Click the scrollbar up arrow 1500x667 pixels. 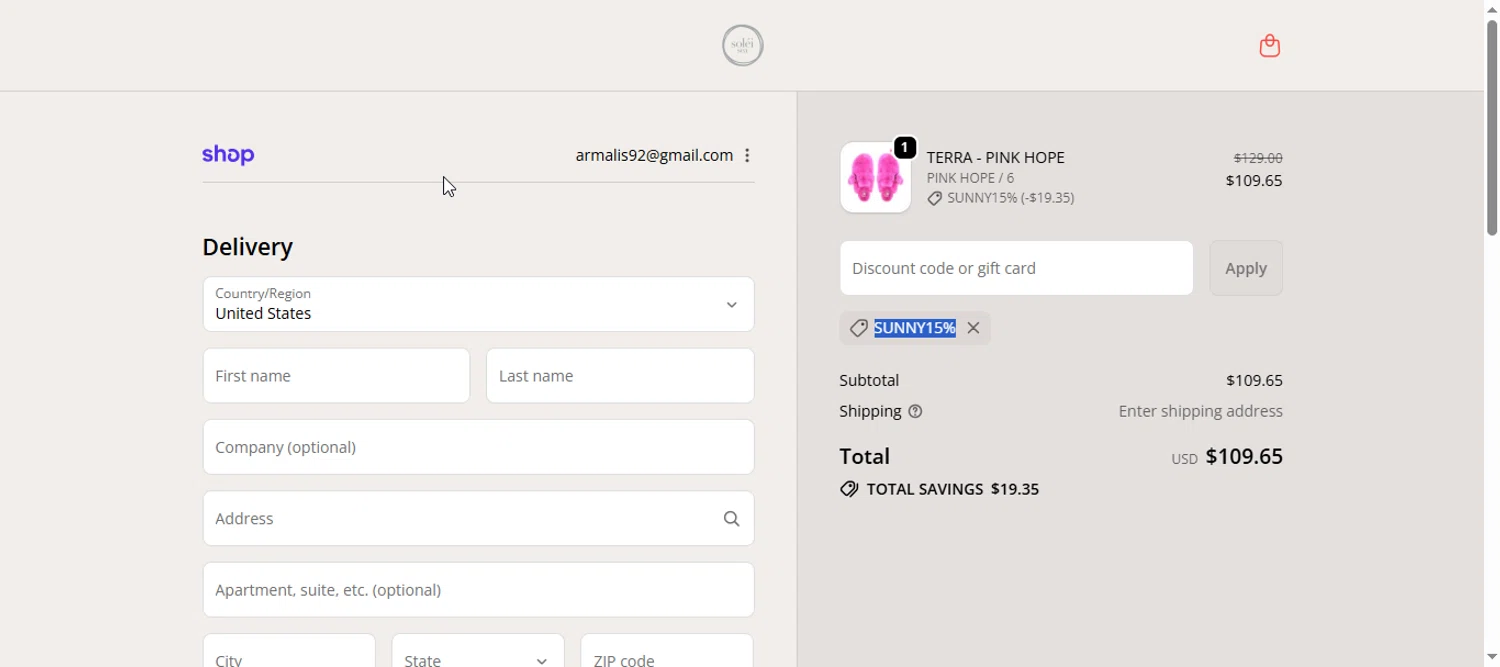(1492, 9)
